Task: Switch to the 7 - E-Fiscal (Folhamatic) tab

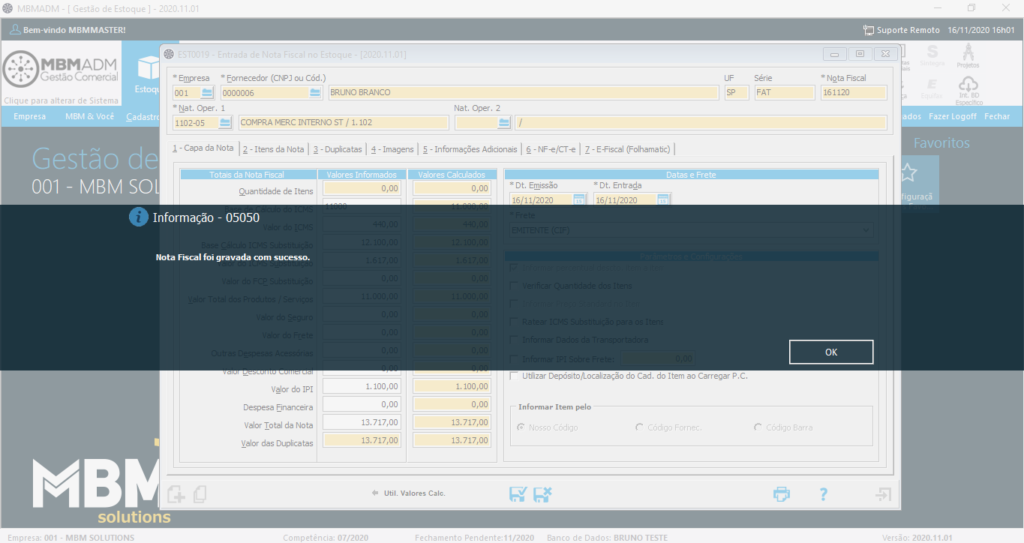Action: (627, 149)
